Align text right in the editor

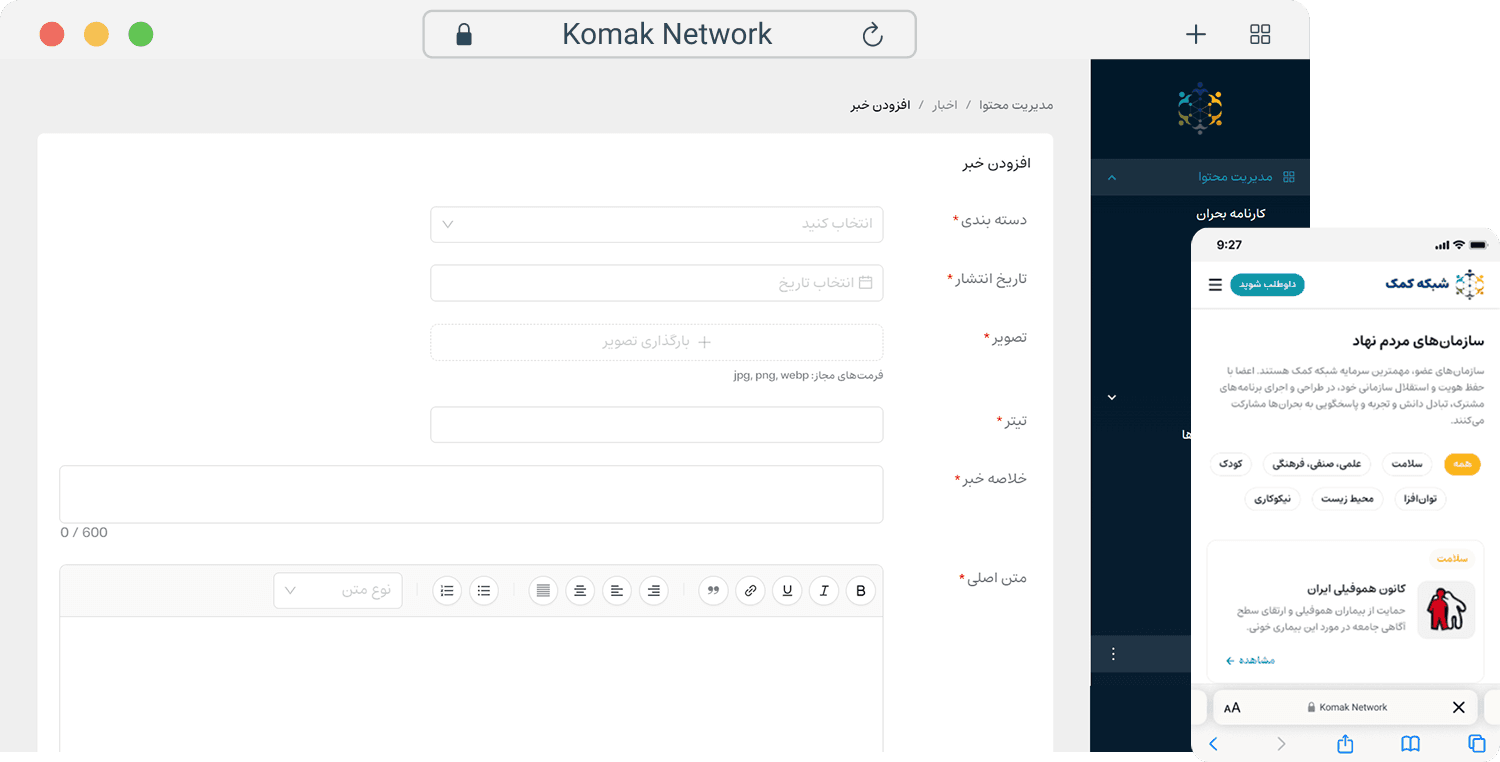654,591
